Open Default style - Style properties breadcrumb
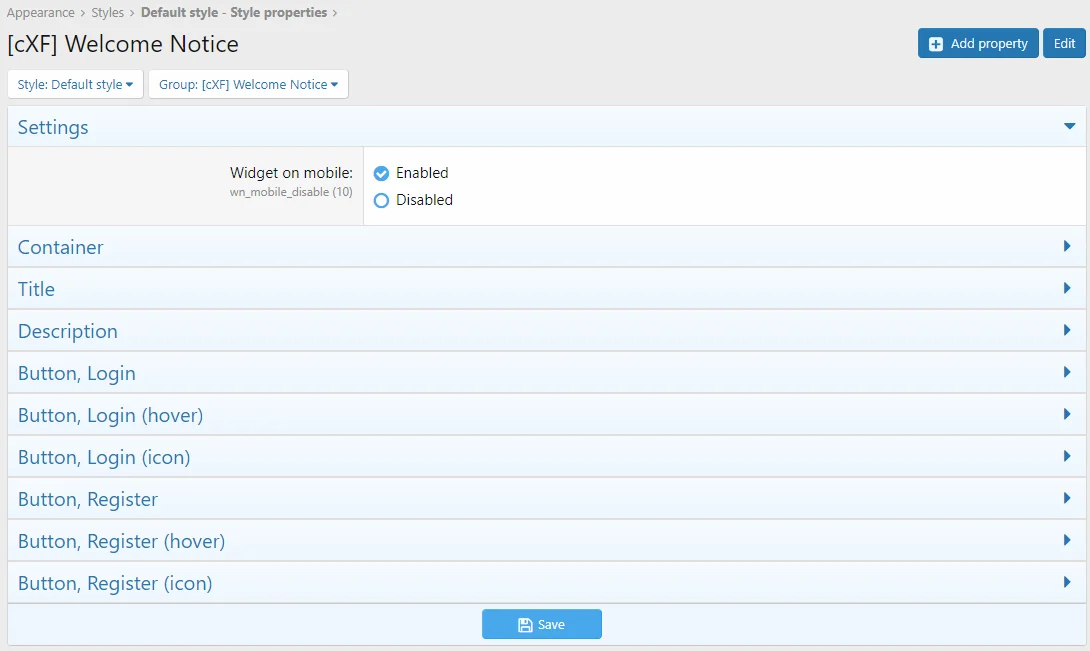 coord(233,13)
